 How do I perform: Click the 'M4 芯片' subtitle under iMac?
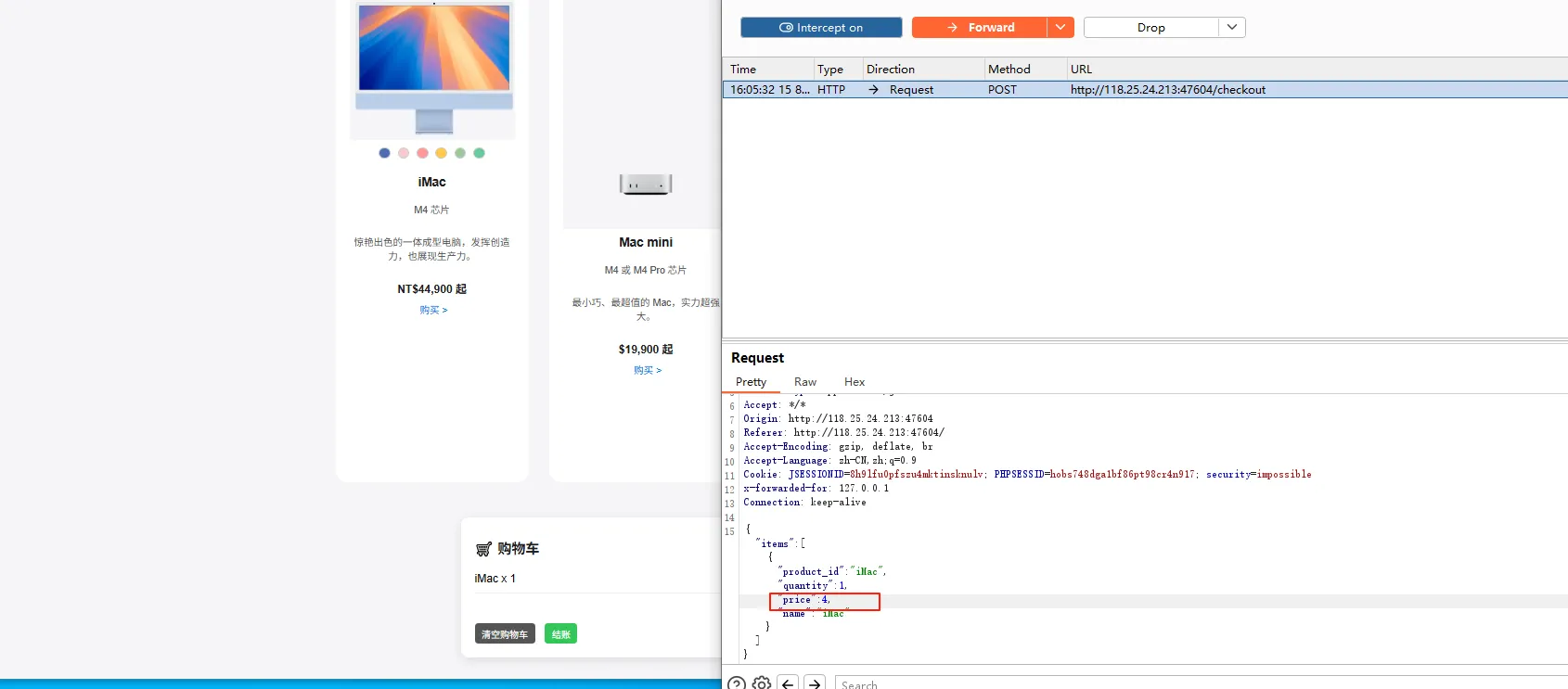point(431,210)
